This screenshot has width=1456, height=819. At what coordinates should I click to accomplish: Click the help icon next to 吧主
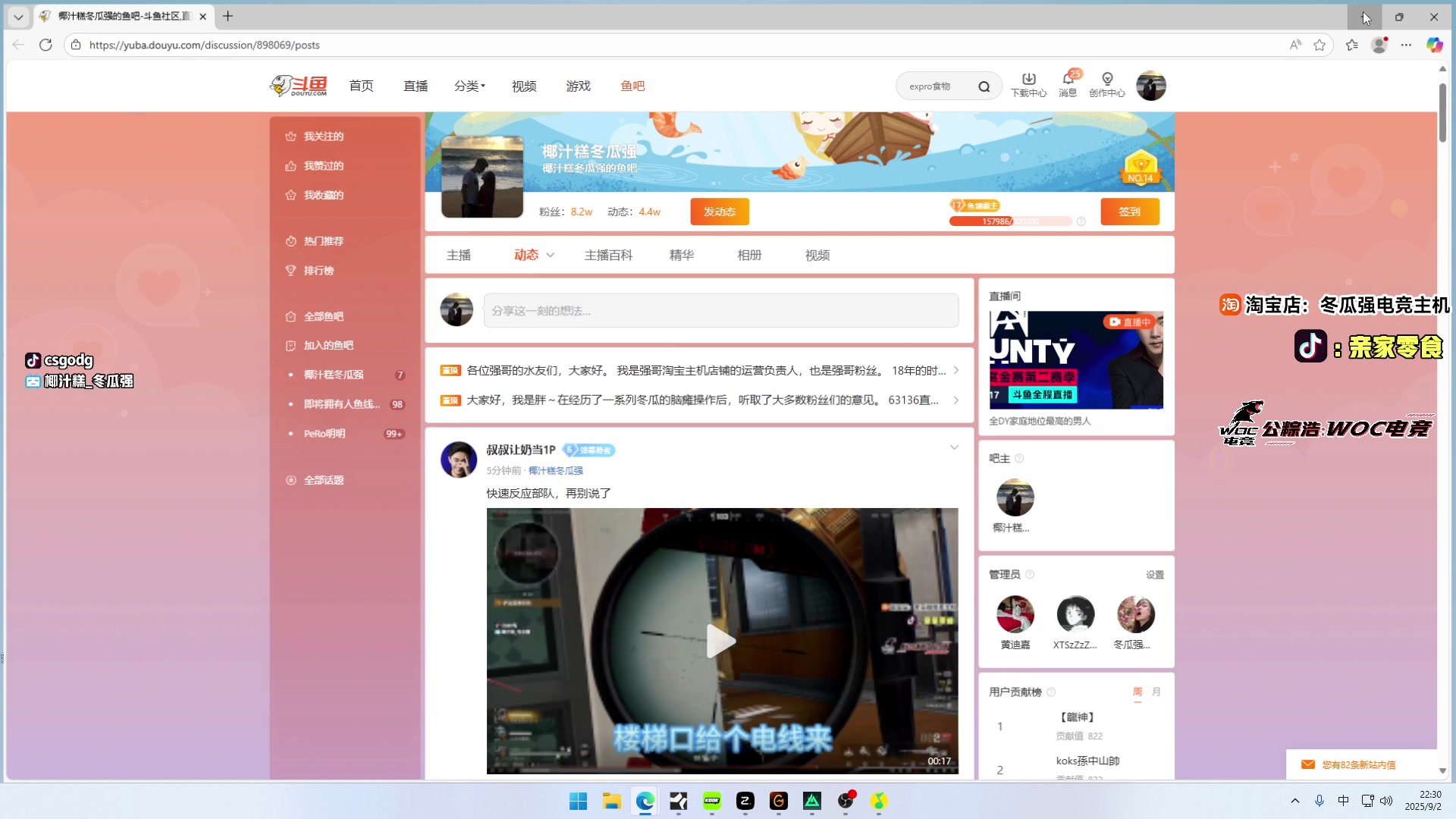1019,458
